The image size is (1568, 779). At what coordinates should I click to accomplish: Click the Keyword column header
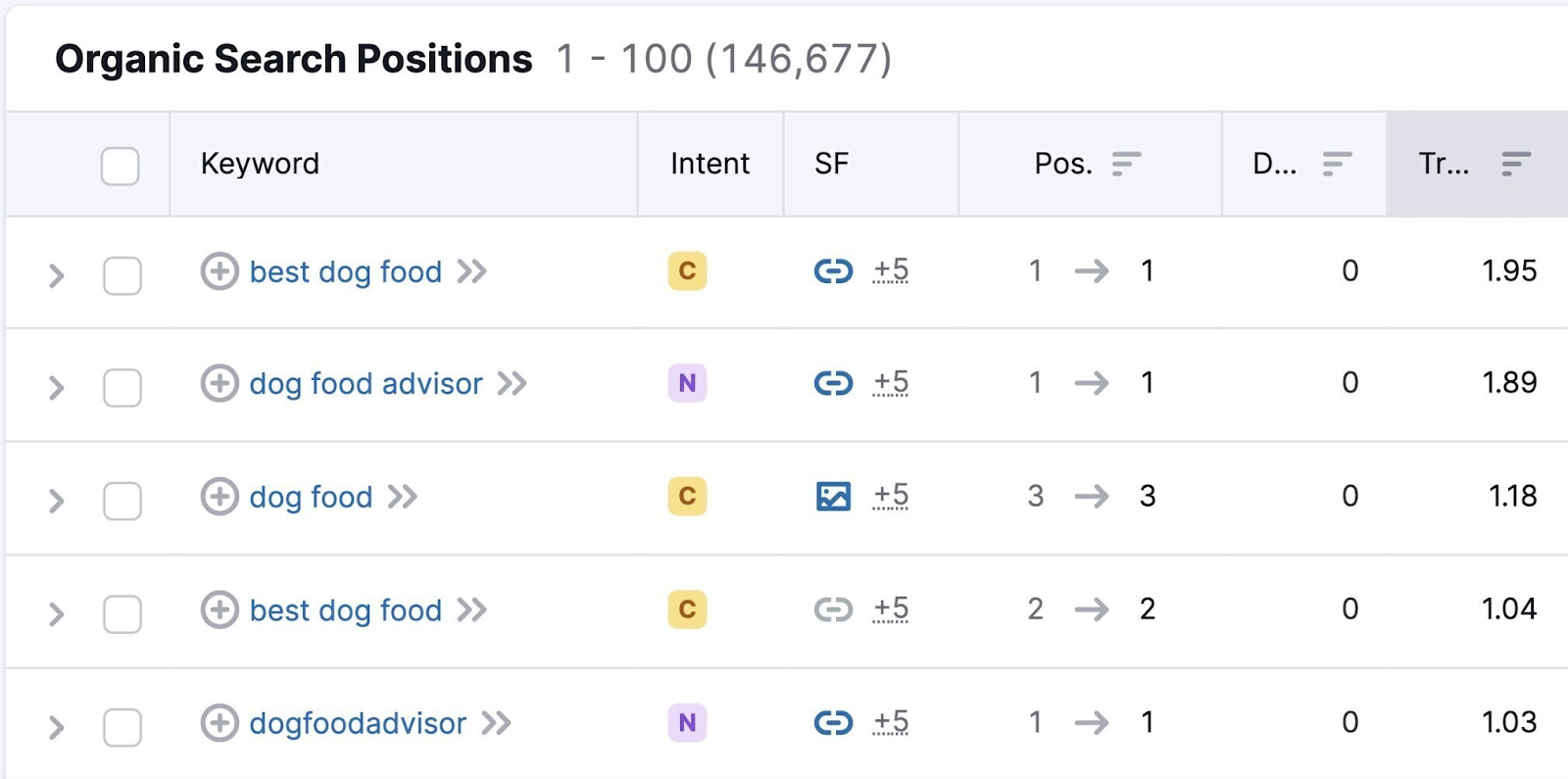[260, 164]
